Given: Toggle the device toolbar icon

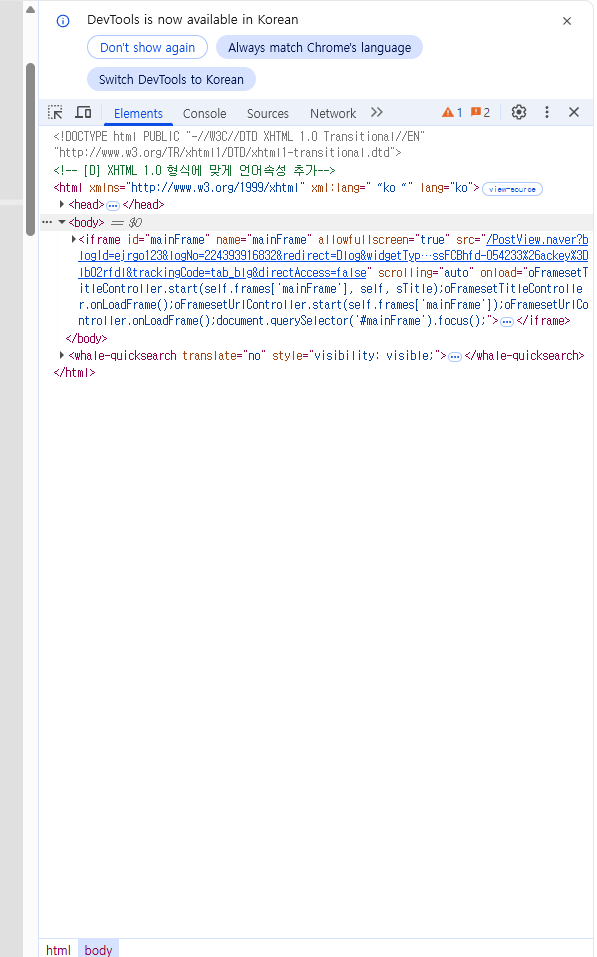Looking at the screenshot, I should (83, 112).
